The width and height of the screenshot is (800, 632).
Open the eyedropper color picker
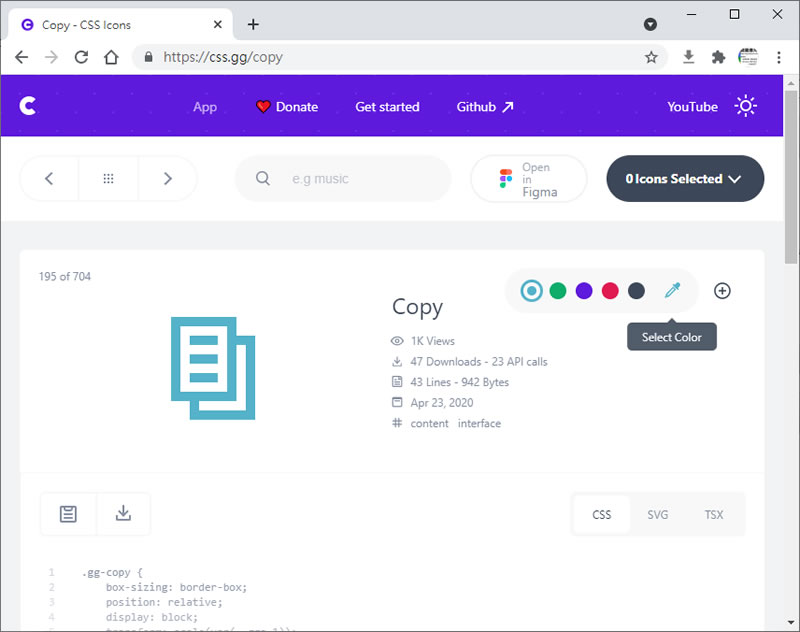coord(672,290)
